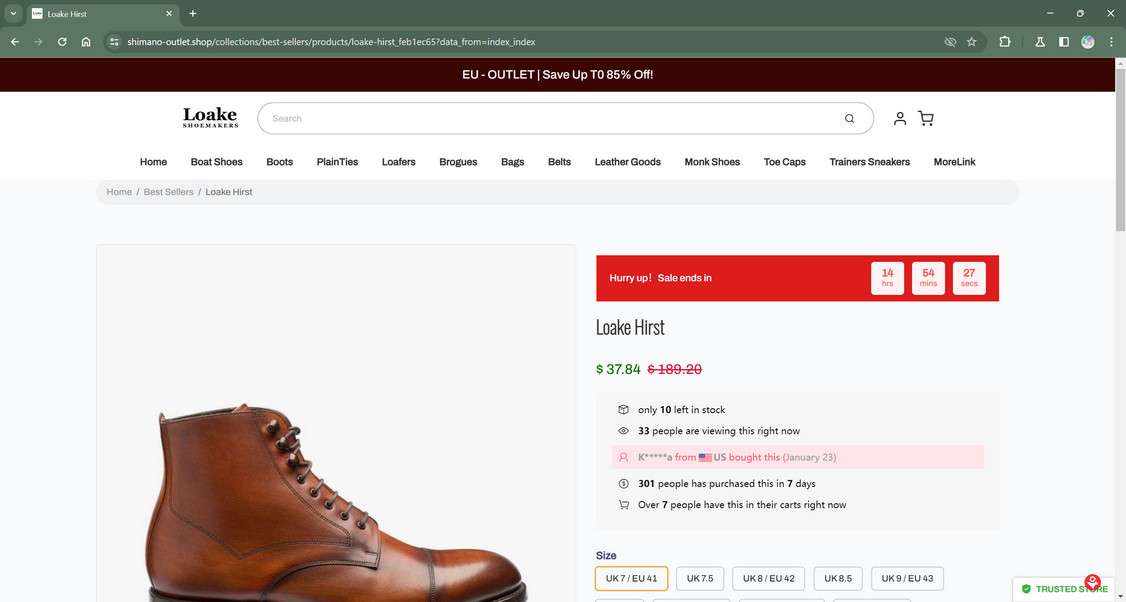
Task: Click the Loake Hirst product title
Action: pos(631,328)
